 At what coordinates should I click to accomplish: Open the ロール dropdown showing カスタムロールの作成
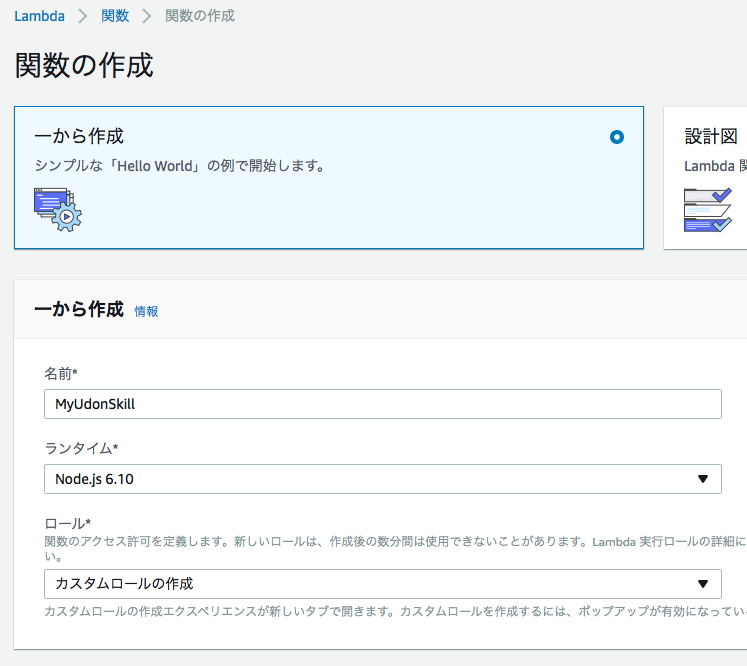[x=383, y=584]
